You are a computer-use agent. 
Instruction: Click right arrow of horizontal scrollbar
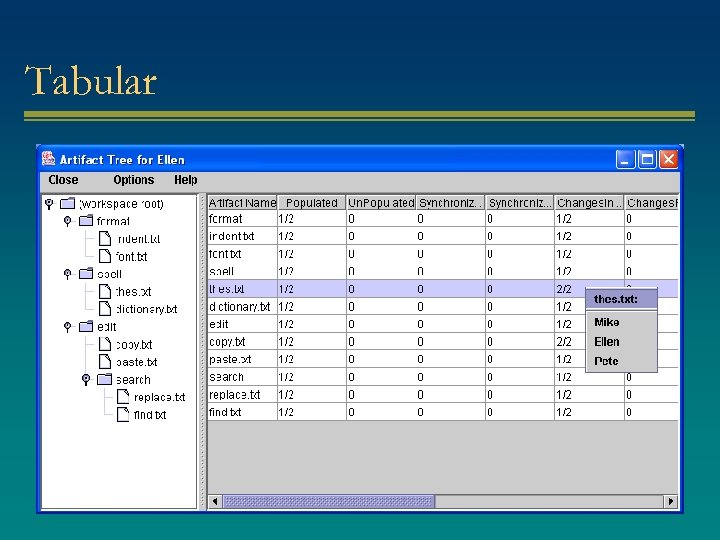[x=671, y=501]
